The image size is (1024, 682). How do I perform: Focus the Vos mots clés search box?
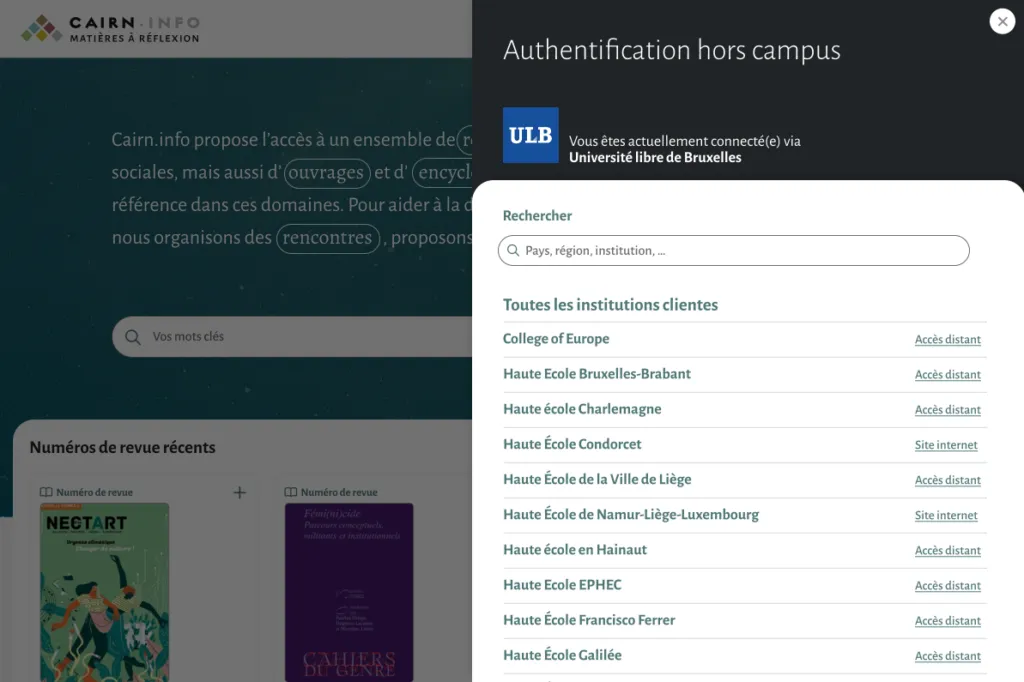pyautogui.click(x=300, y=337)
